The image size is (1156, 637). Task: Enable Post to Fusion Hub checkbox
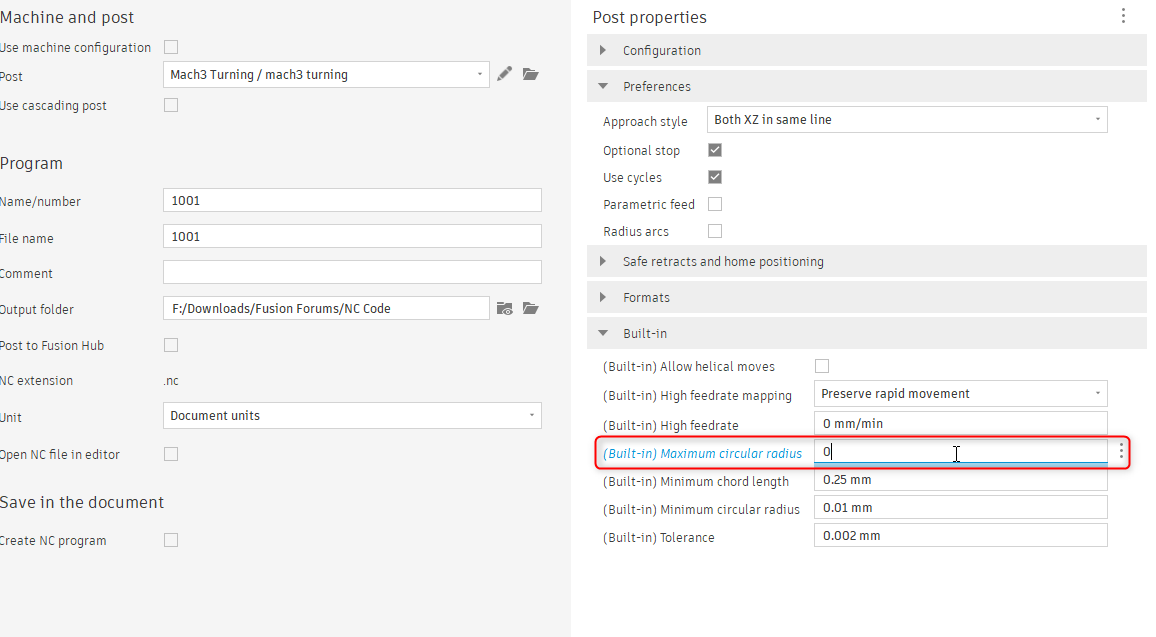[171, 345]
